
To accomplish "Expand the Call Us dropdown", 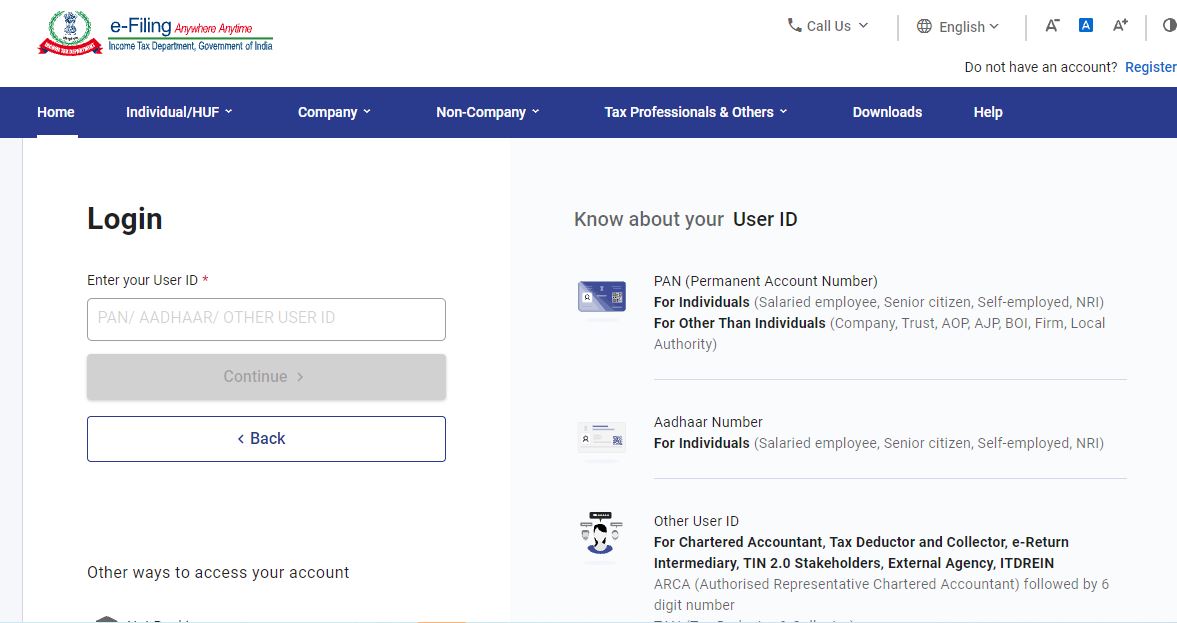I will [828, 26].
